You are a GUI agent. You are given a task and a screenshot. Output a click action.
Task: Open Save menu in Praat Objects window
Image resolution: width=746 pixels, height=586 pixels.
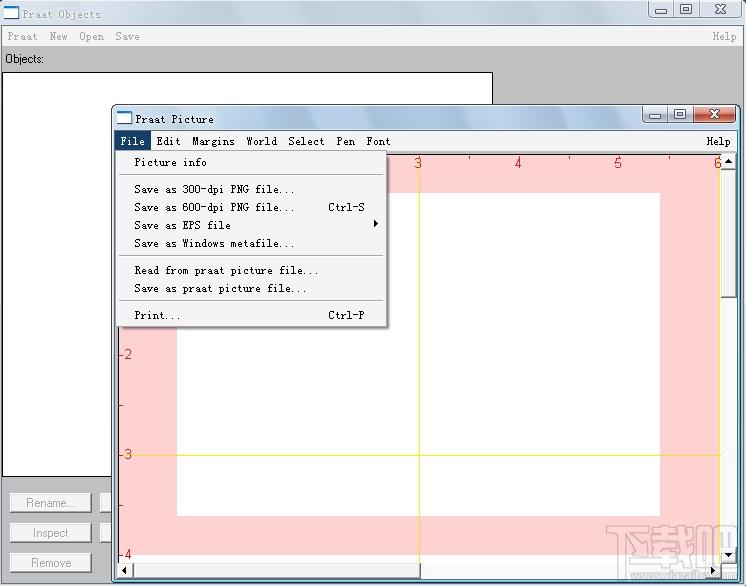127,36
